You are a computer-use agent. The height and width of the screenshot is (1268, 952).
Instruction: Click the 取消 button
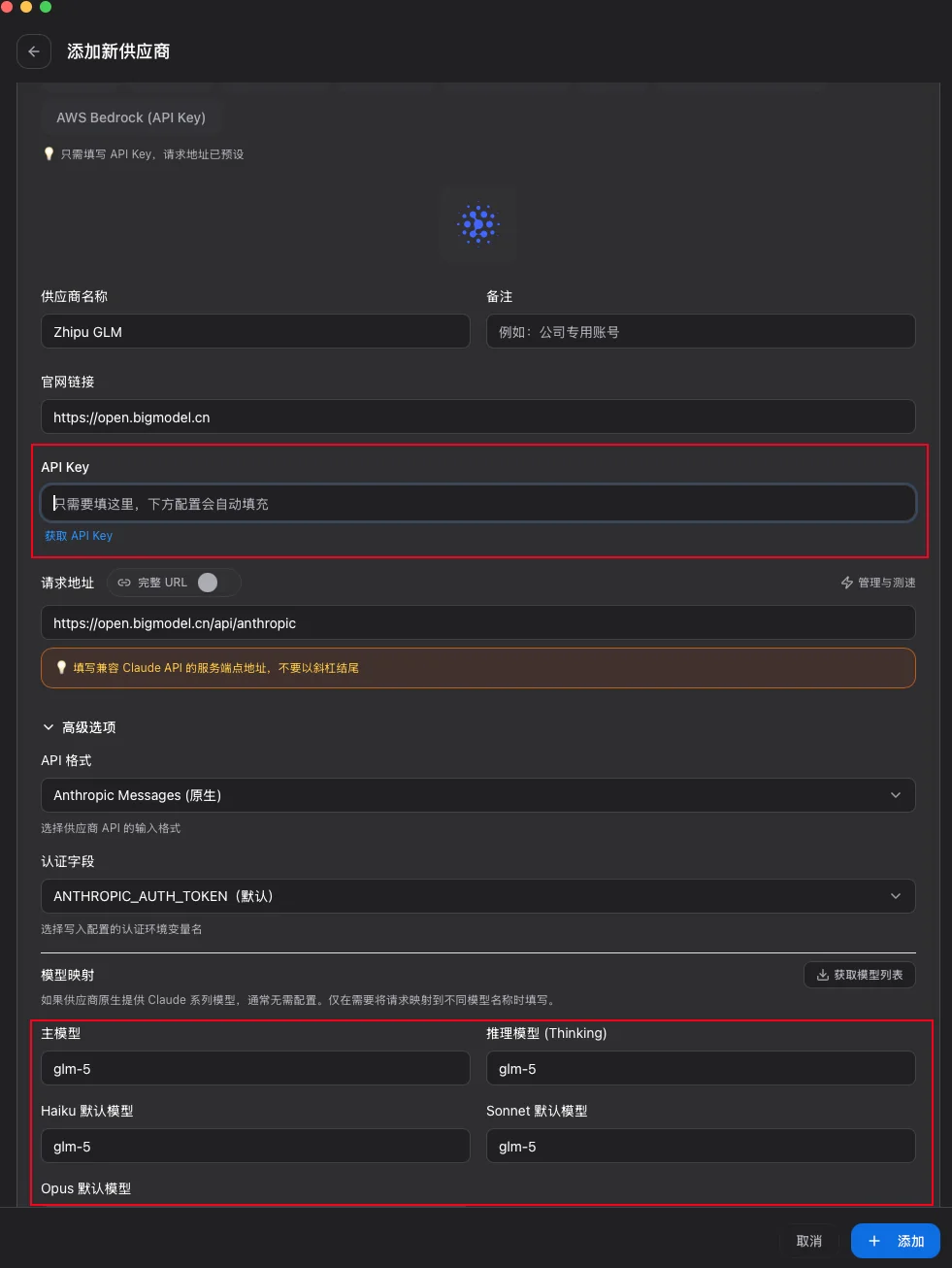pos(809,1241)
